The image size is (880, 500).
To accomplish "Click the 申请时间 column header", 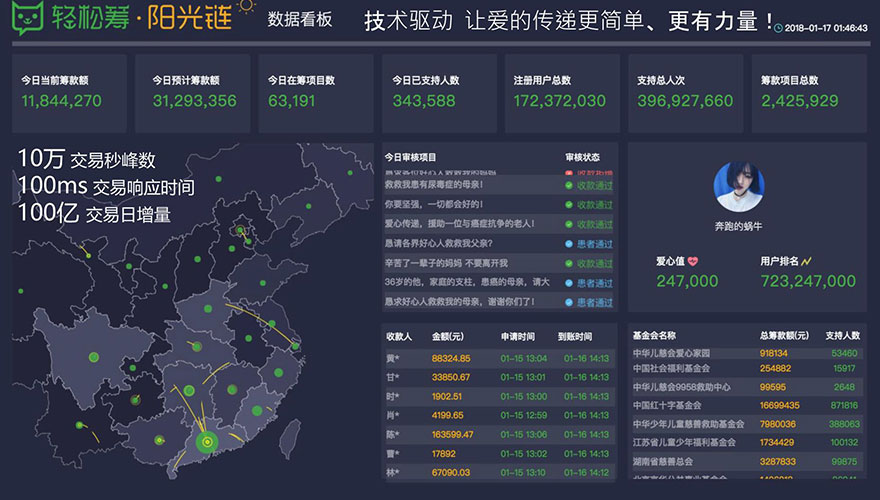I will pyautogui.click(x=518, y=337).
